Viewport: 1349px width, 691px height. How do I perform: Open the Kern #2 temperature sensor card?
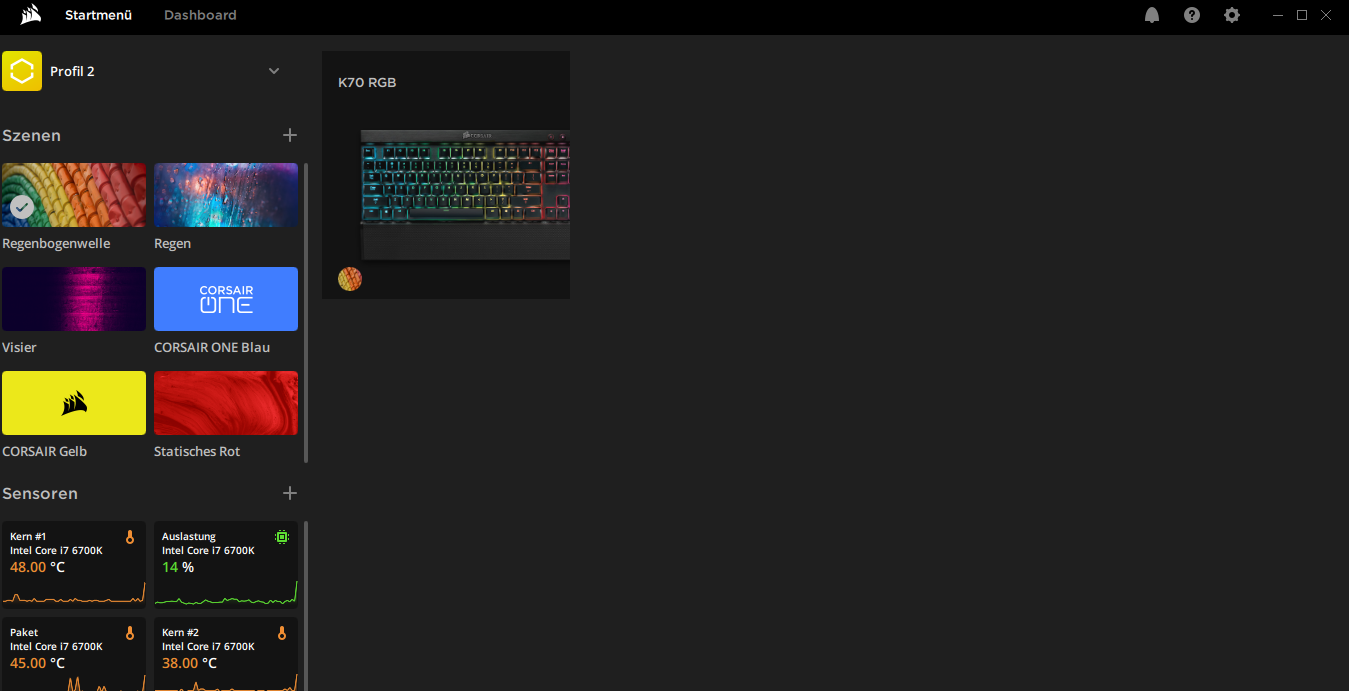point(226,654)
